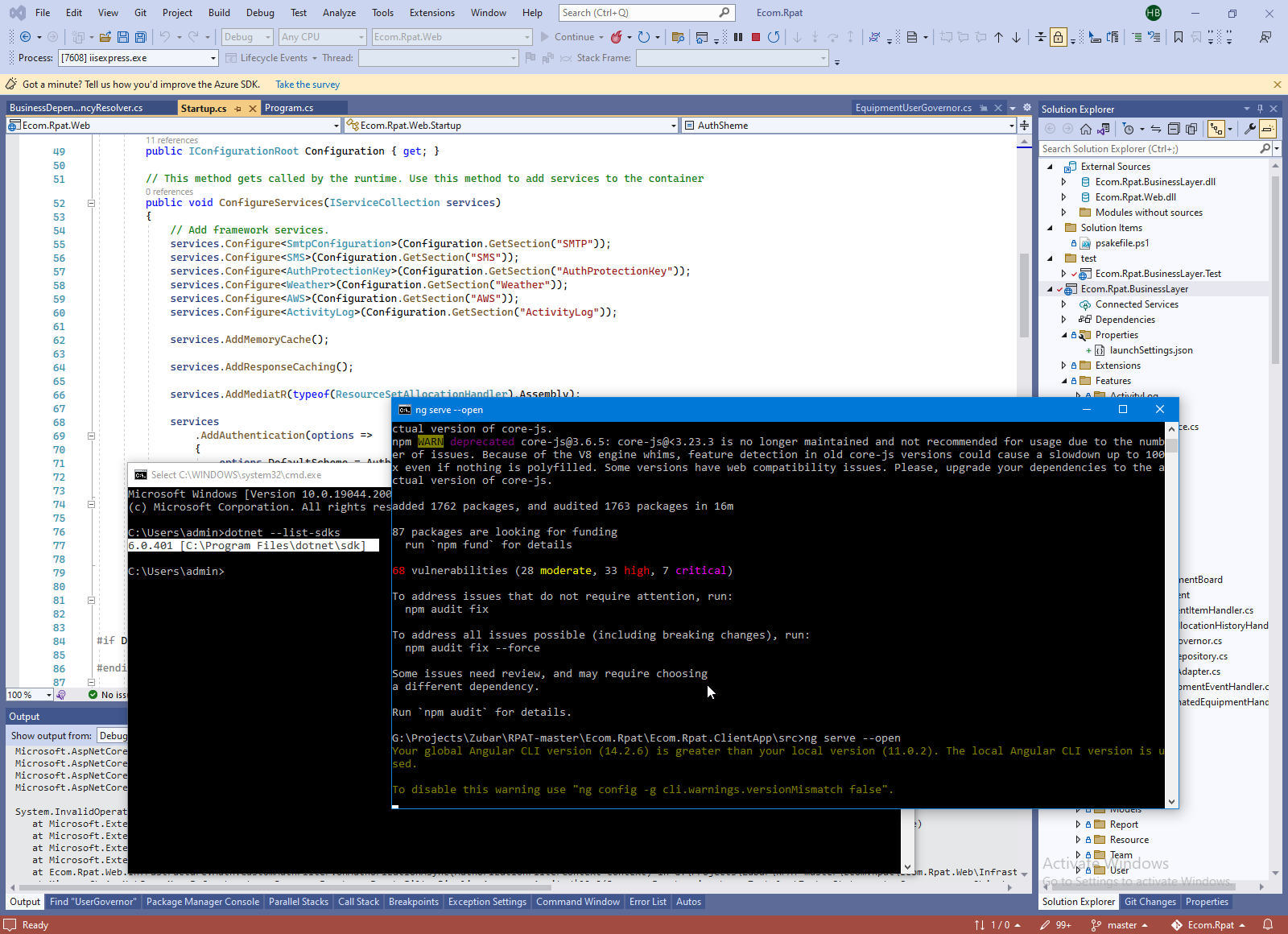Expand the Connected Services node
The image size is (1288, 934).
pyautogui.click(x=1063, y=304)
